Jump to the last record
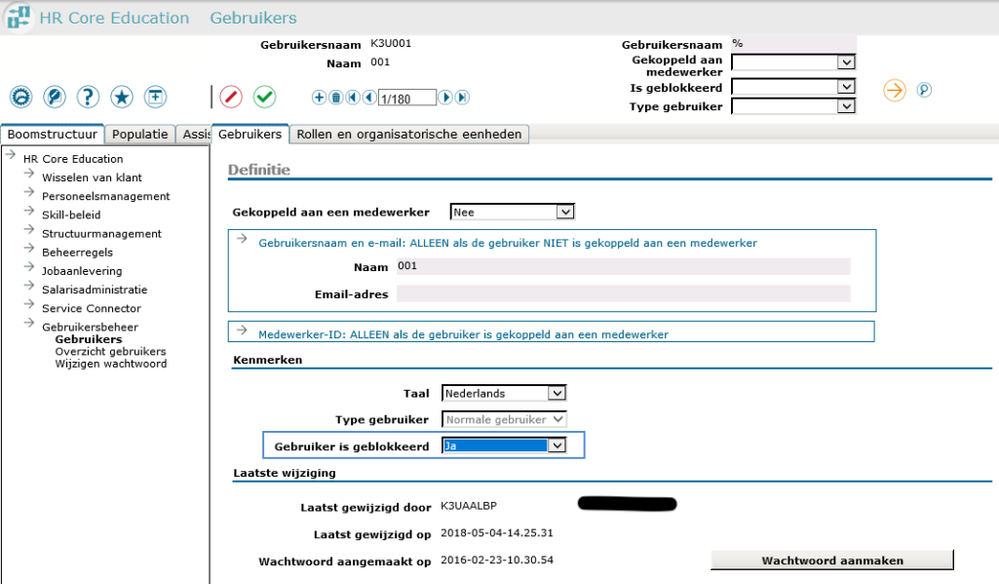Viewport: 999px width, 584px height. (x=463, y=97)
